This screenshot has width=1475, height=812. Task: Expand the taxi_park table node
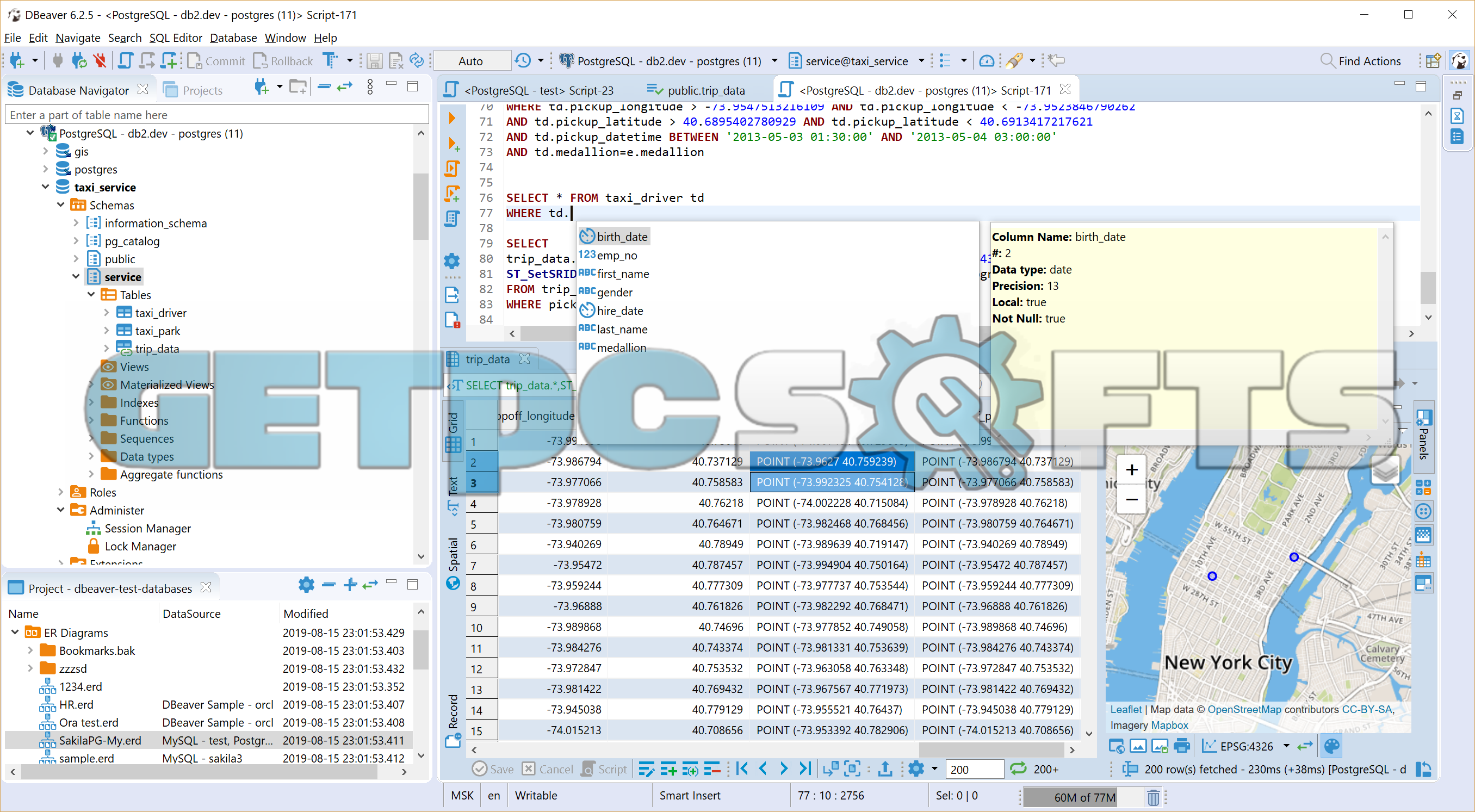pyautogui.click(x=107, y=331)
